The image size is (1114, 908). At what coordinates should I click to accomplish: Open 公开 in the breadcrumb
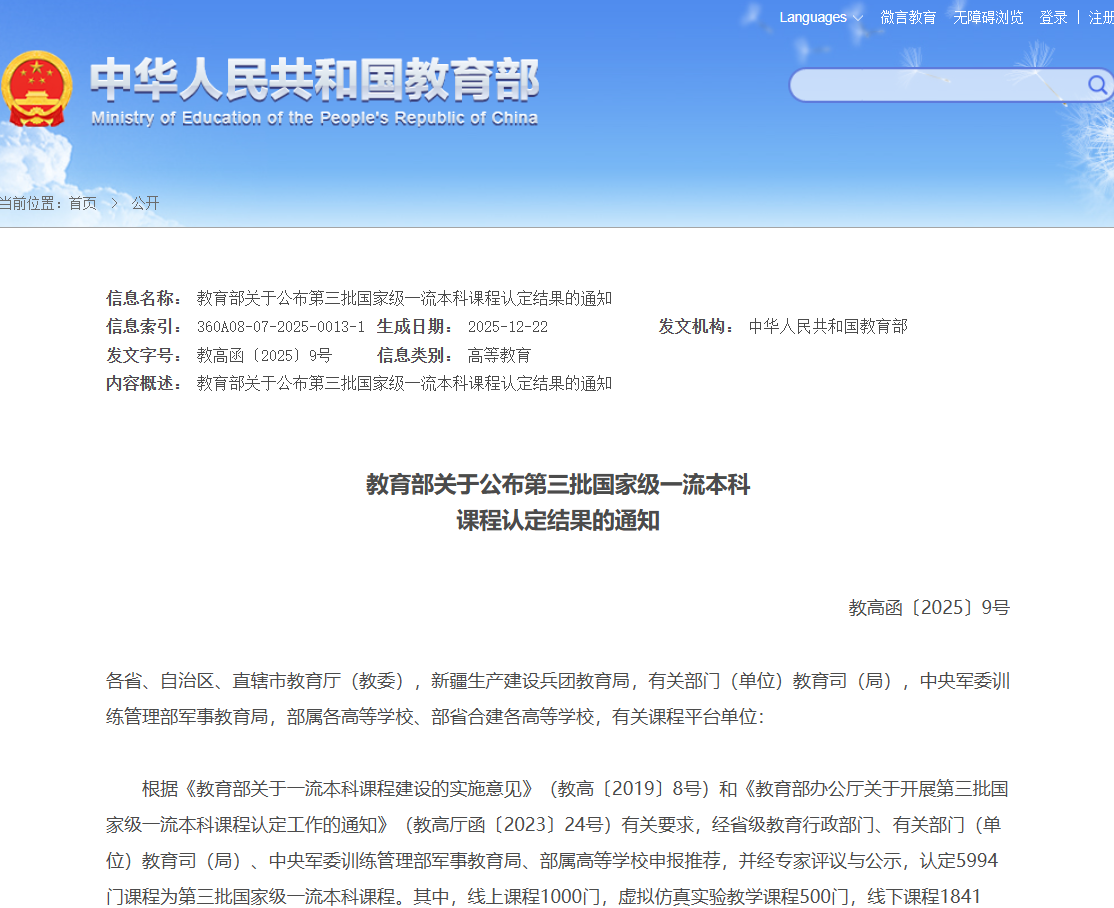[x=145, y=203]
